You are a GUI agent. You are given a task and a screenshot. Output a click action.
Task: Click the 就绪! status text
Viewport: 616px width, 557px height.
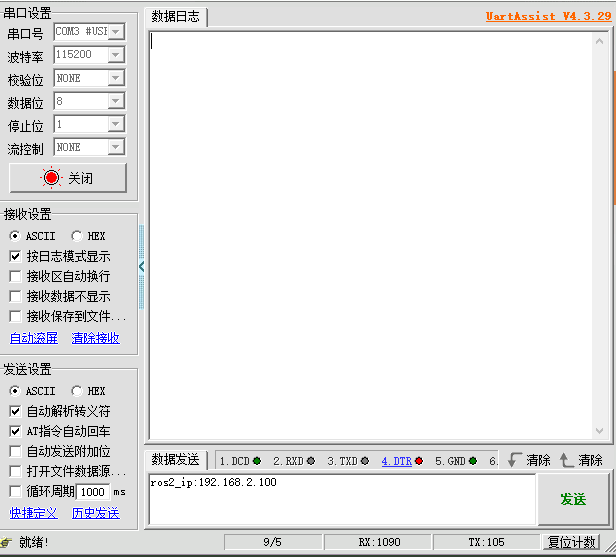coord(34,542)
